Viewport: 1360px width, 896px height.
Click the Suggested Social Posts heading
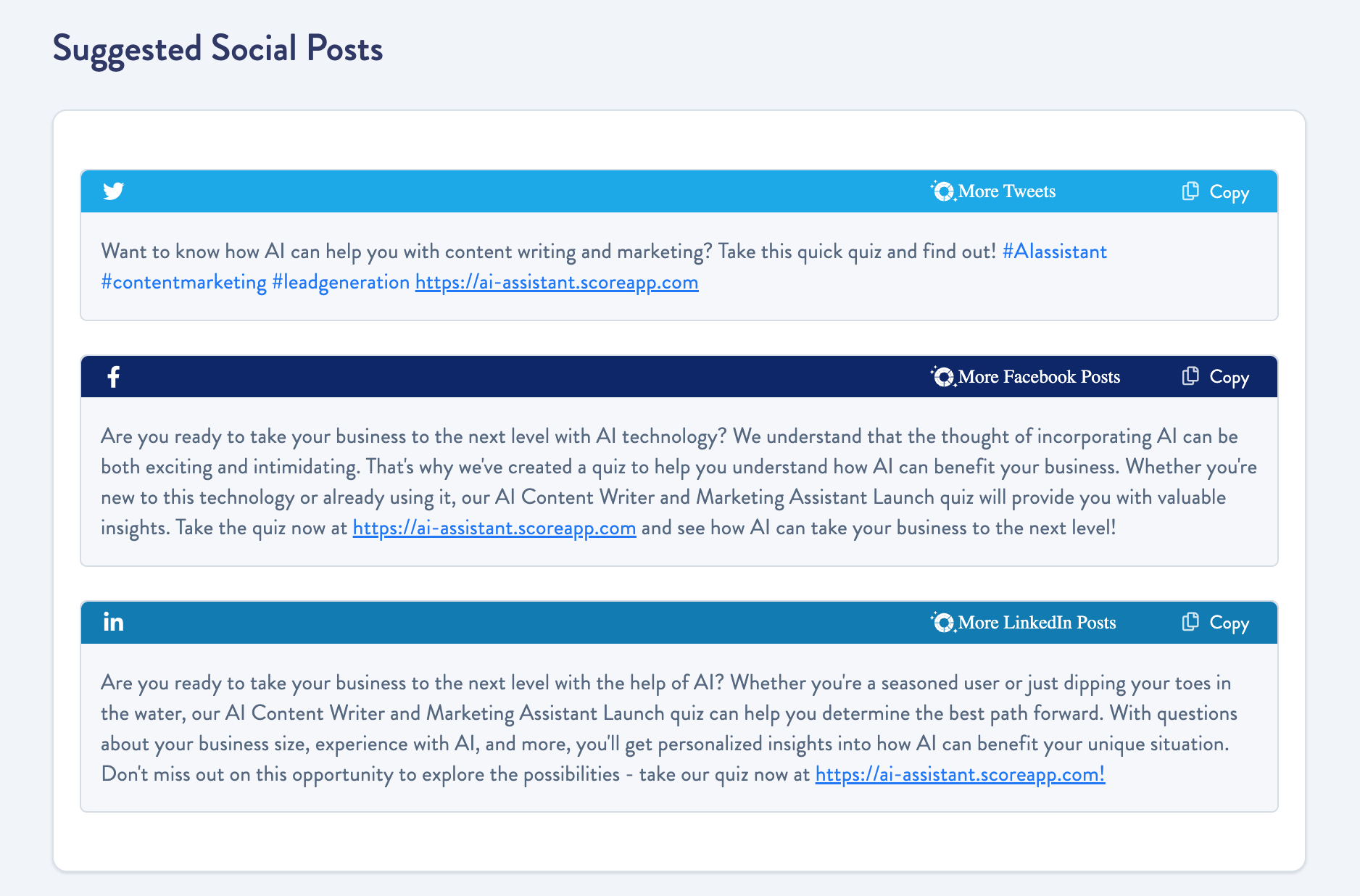click(x=217, y=49)
